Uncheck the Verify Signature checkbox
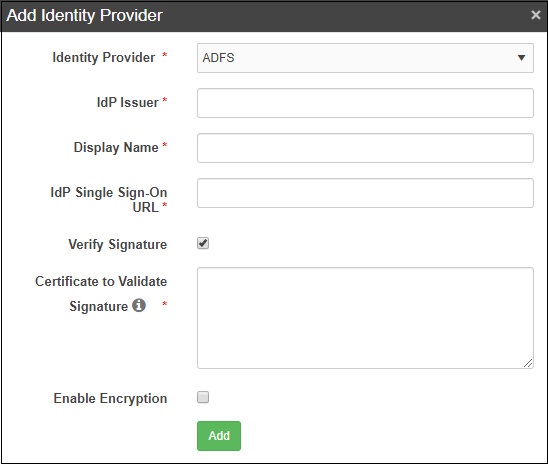548x464 pixels. coord(203,243)
